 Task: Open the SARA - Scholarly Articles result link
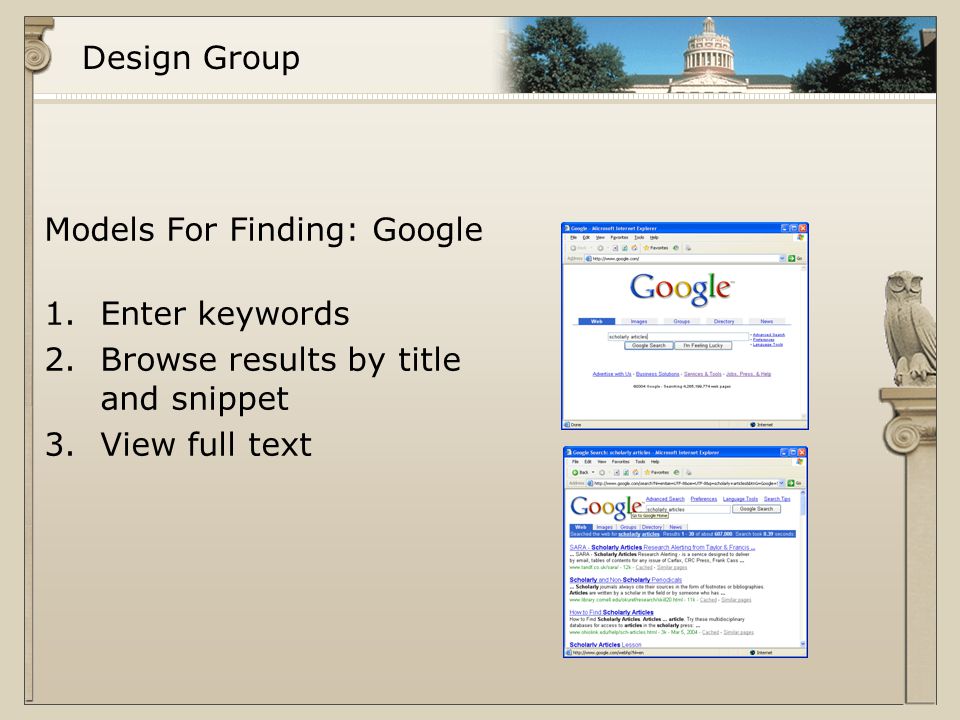tap(662, 547)
